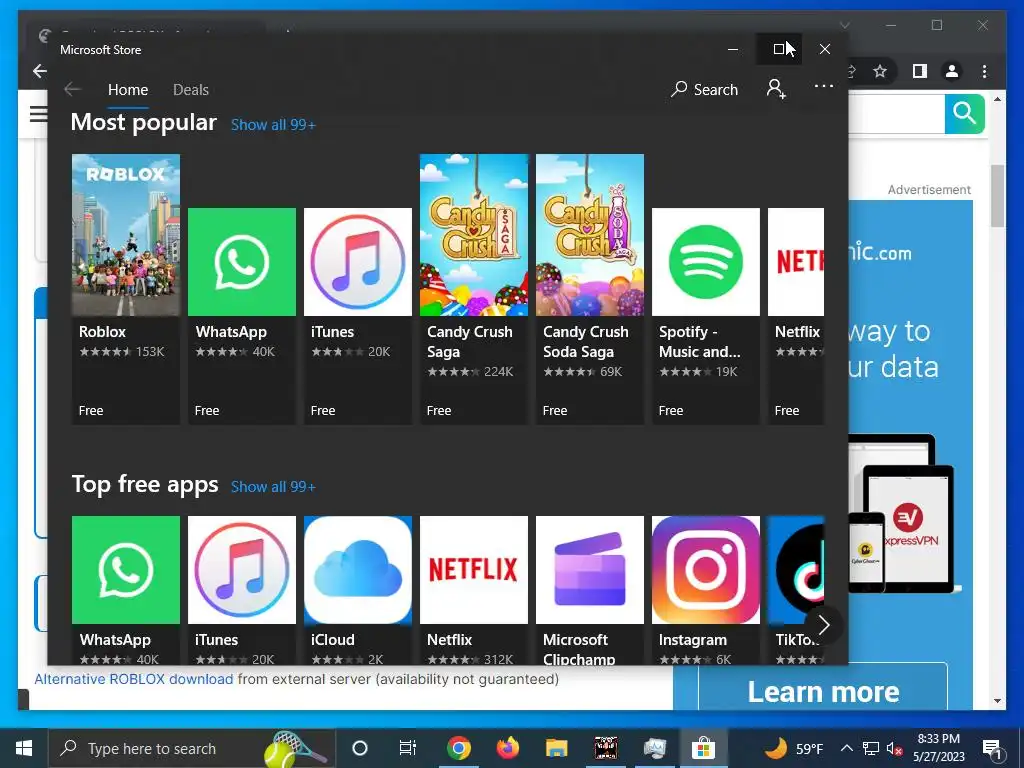The image size is (1024, 768).
Task: Go back in Microsoft Store
Action: [x=72, y=89]
